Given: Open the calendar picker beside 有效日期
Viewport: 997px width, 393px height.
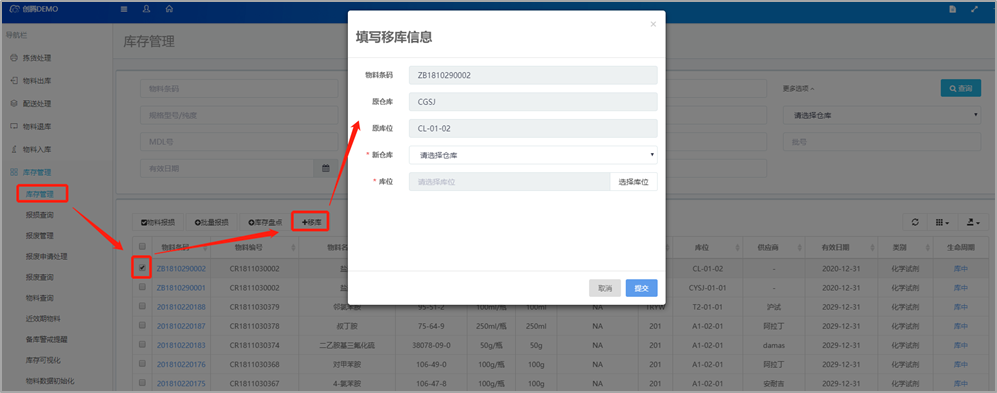Looking at the screenshot, I should pos(326,168).
